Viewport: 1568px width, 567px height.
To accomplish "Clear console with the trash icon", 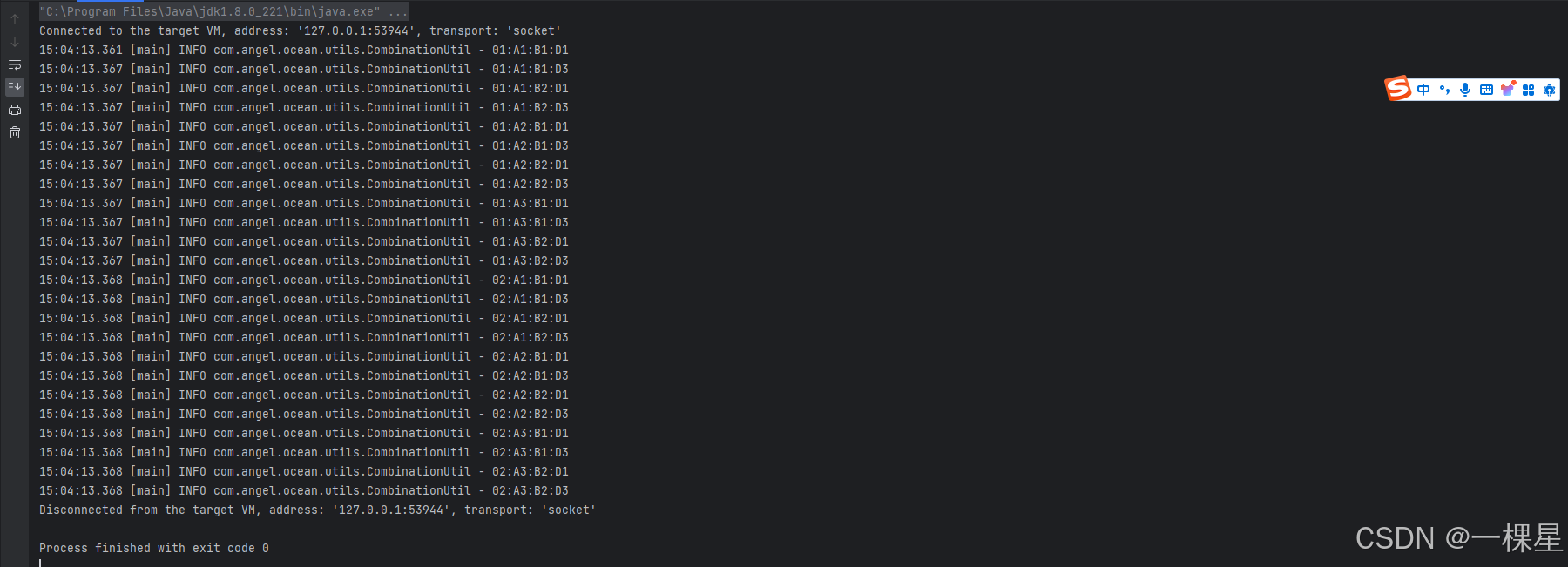I will pos(15,132).
